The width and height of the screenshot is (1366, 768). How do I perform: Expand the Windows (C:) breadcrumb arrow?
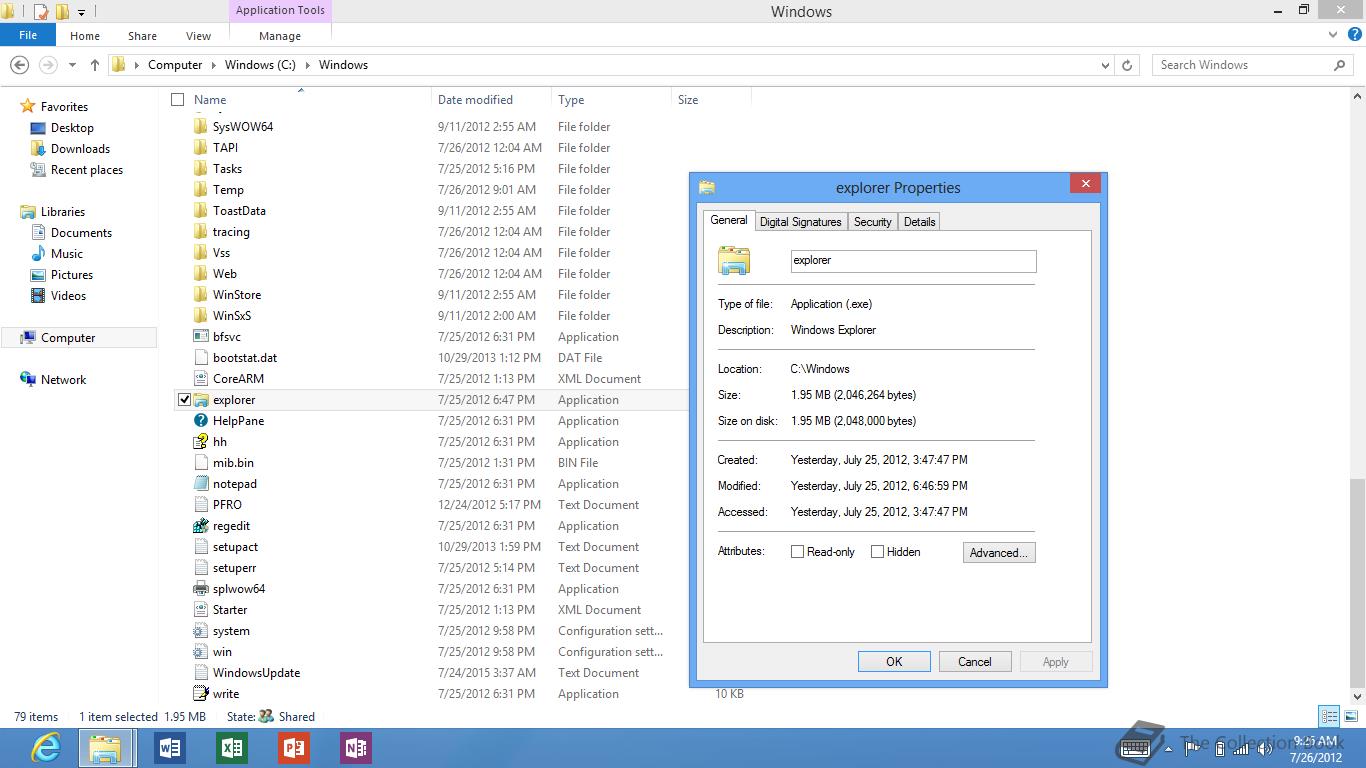[x=307, y=65]
